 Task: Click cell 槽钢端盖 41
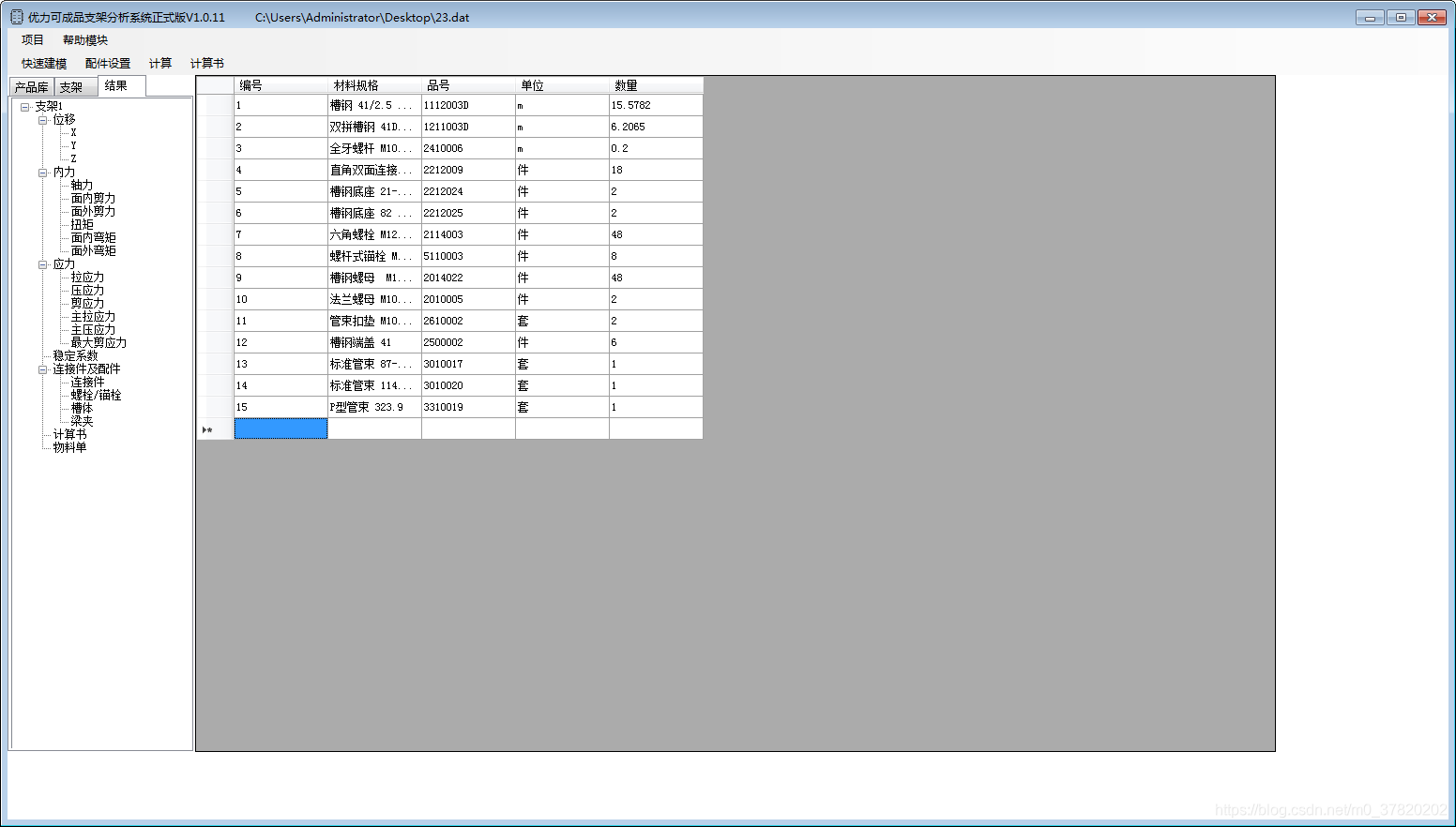tap(374, 342)
